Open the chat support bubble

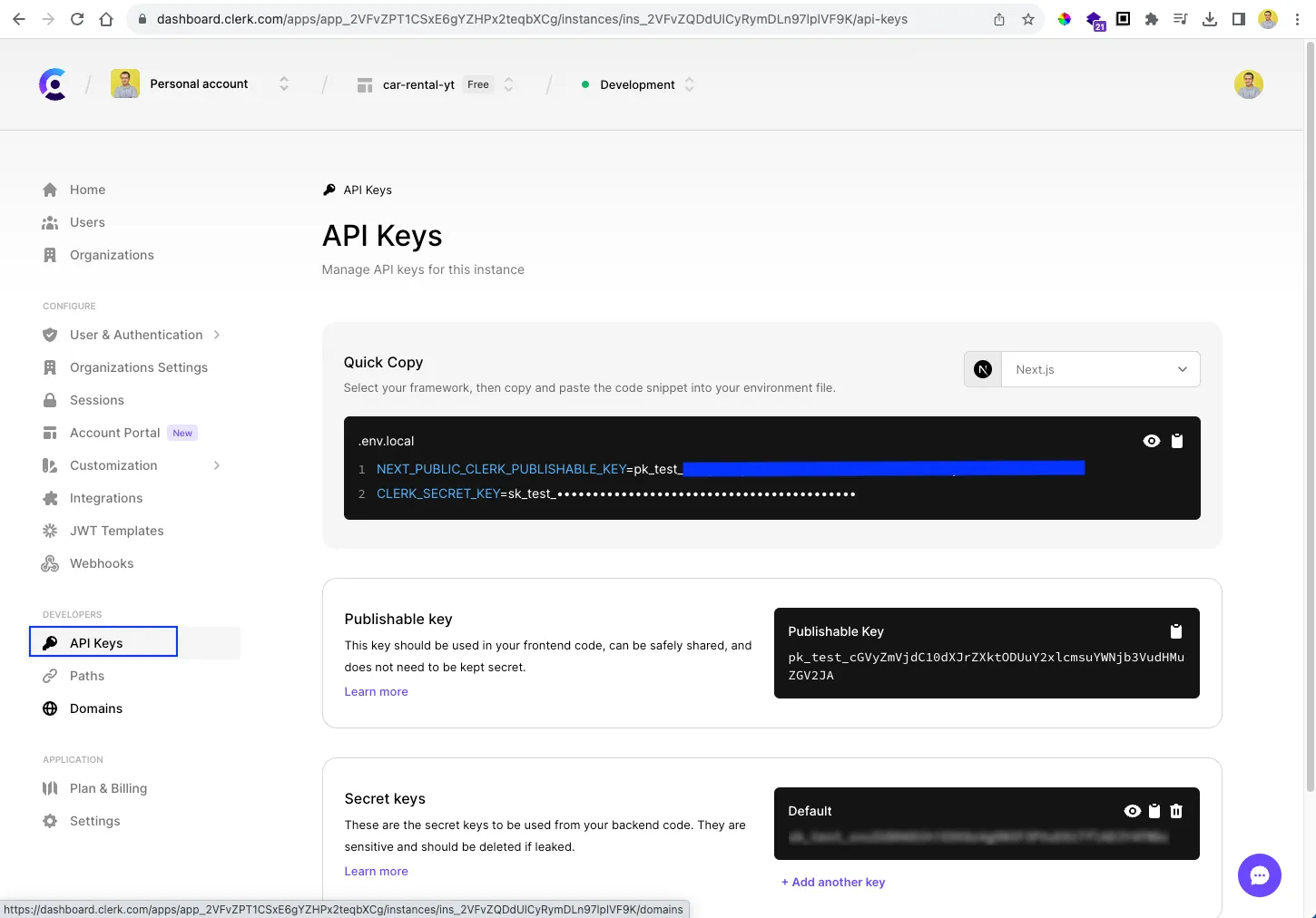click(1259, 875)
